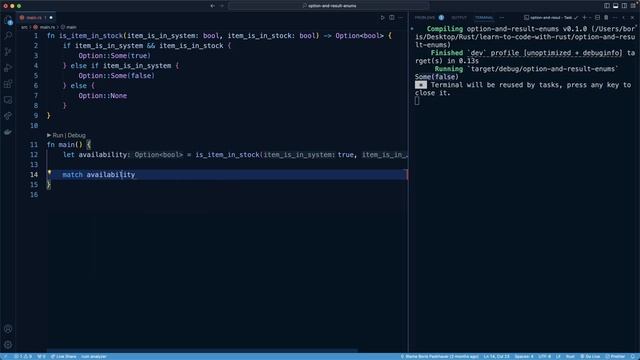Viewport: 640px width, 360px height.
Task: Open editor More Actions ellipsis
Action: (401, 18)
